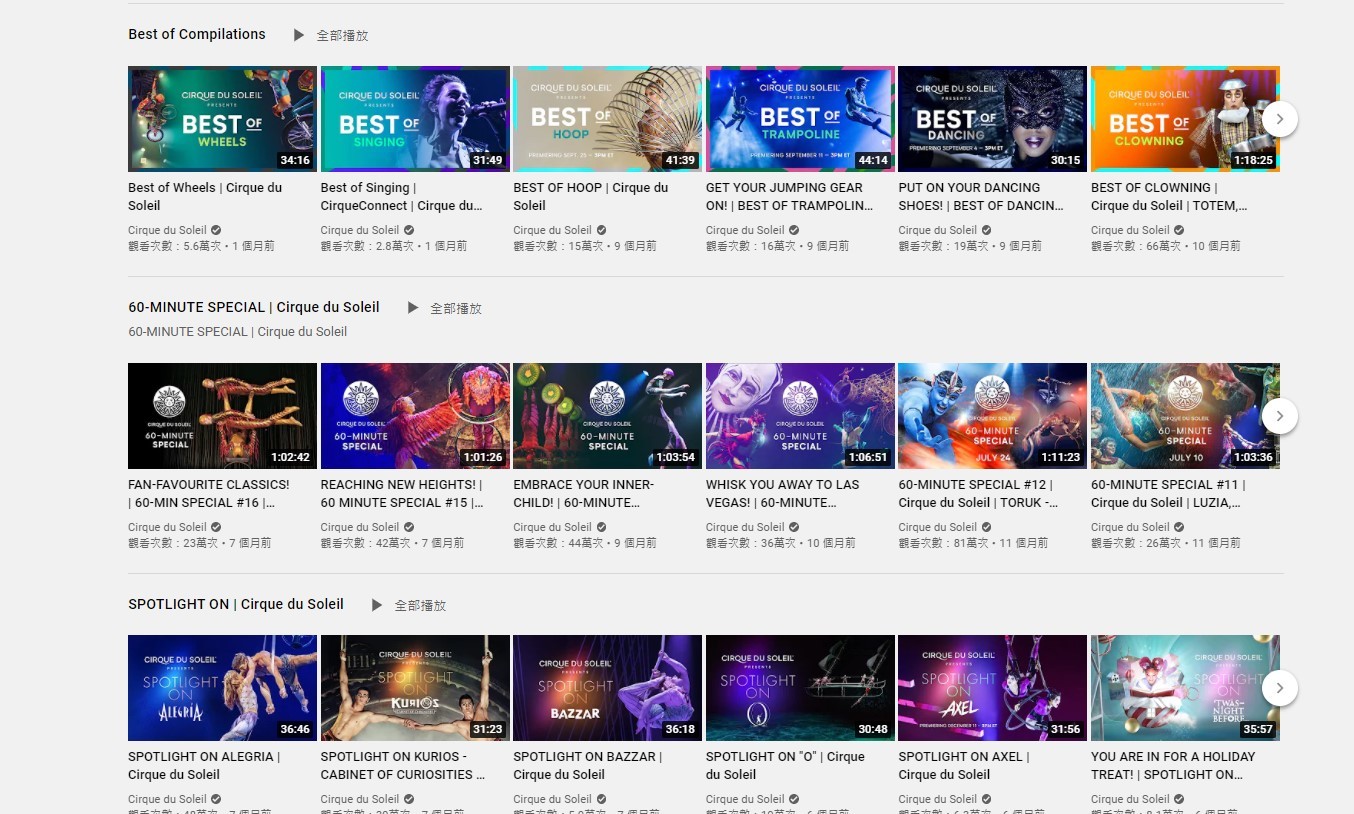The image size is (1354, 814).
Task: Open the Spotlight on Kurios thumbnail
Action: [x=415, y=688]
